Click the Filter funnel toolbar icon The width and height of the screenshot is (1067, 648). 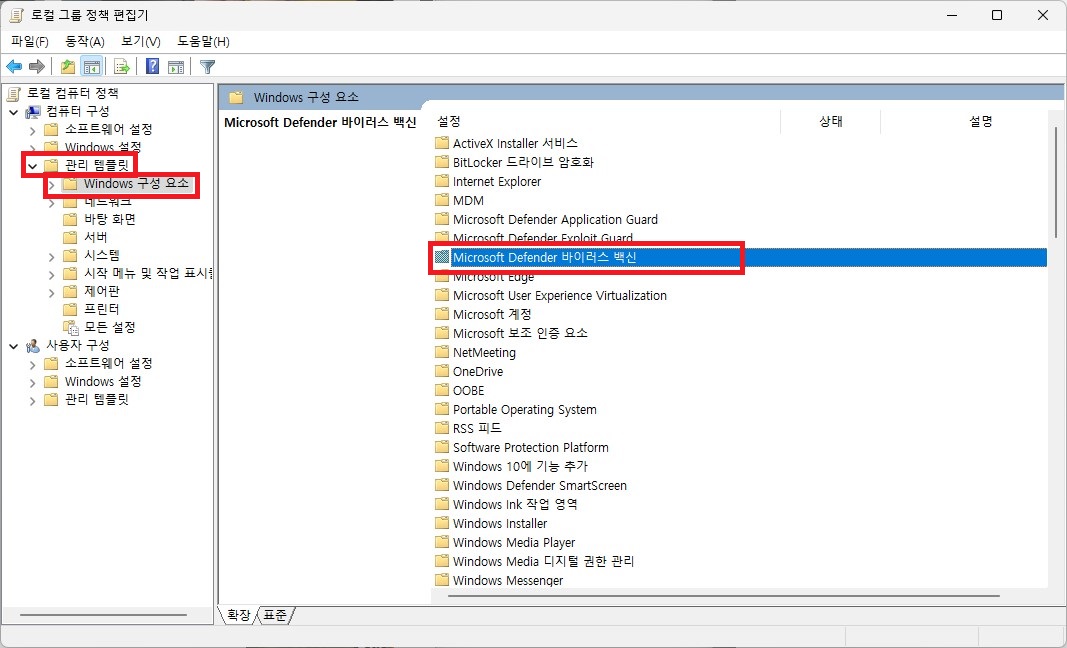point(208,67)
